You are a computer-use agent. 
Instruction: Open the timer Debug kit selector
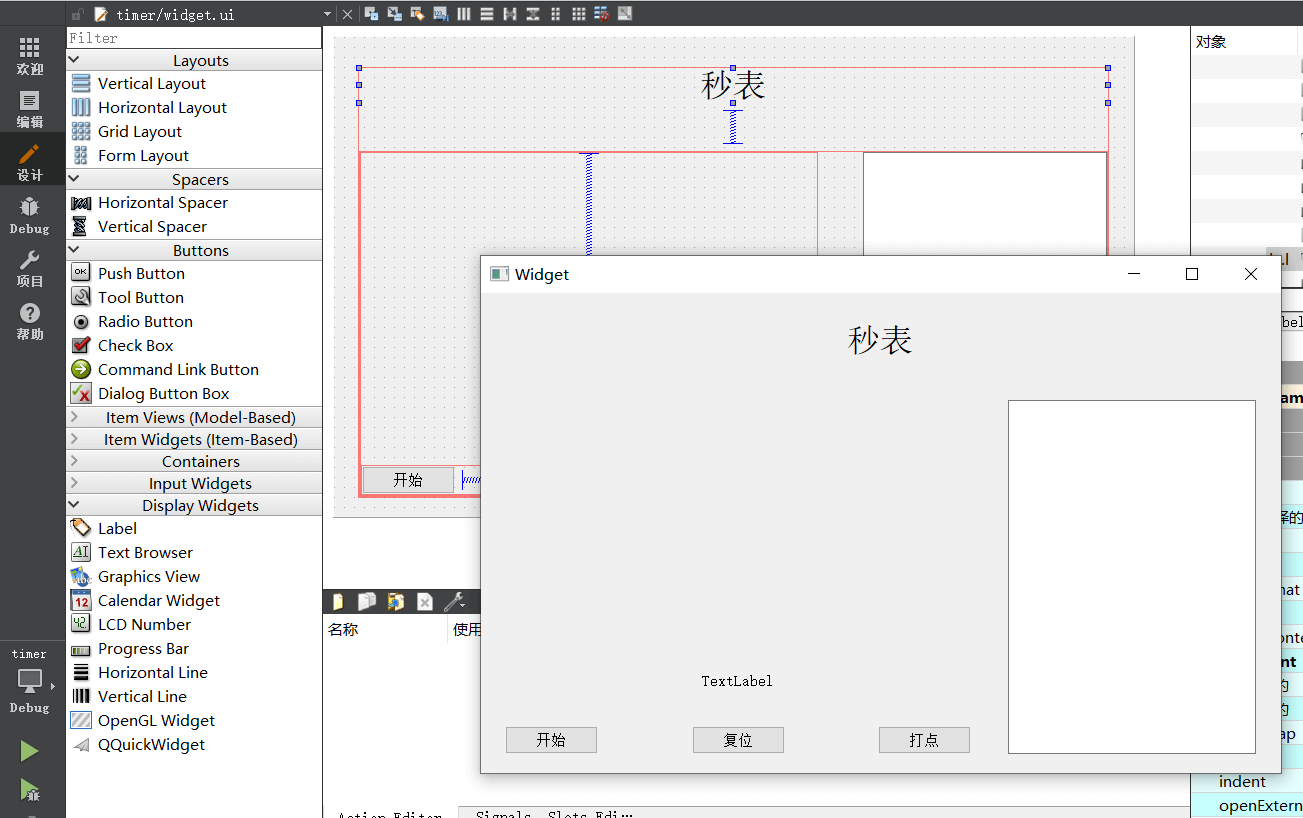(30, 681)
